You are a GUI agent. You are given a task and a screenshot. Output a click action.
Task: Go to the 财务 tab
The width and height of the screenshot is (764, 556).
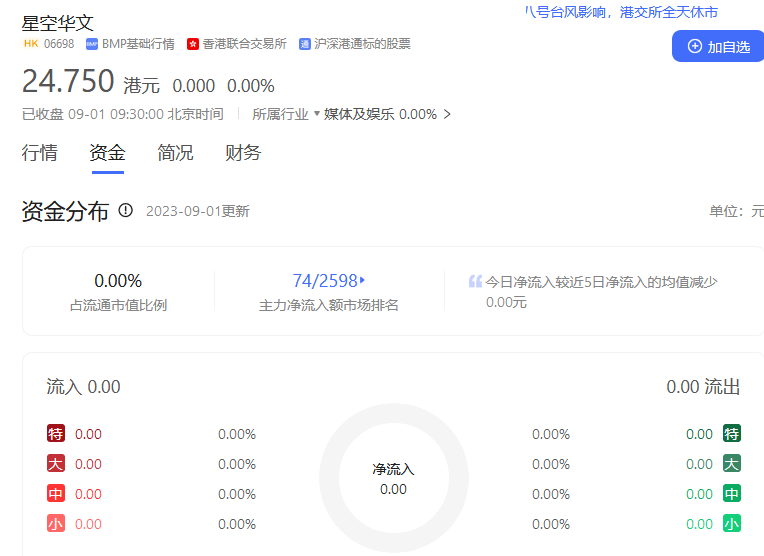243,153
